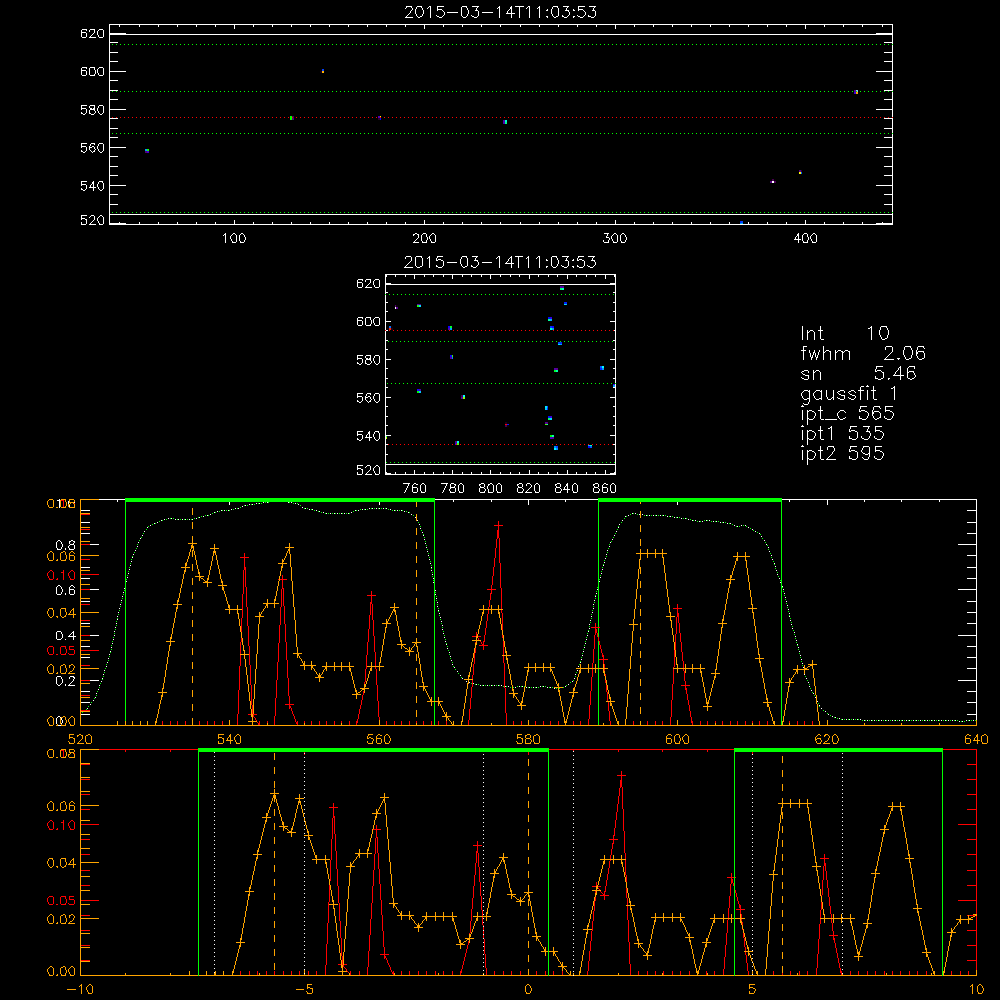1000x1000 pixels.
Task: Click the timestamp title above the small middle plot
Action: [501, 262]
